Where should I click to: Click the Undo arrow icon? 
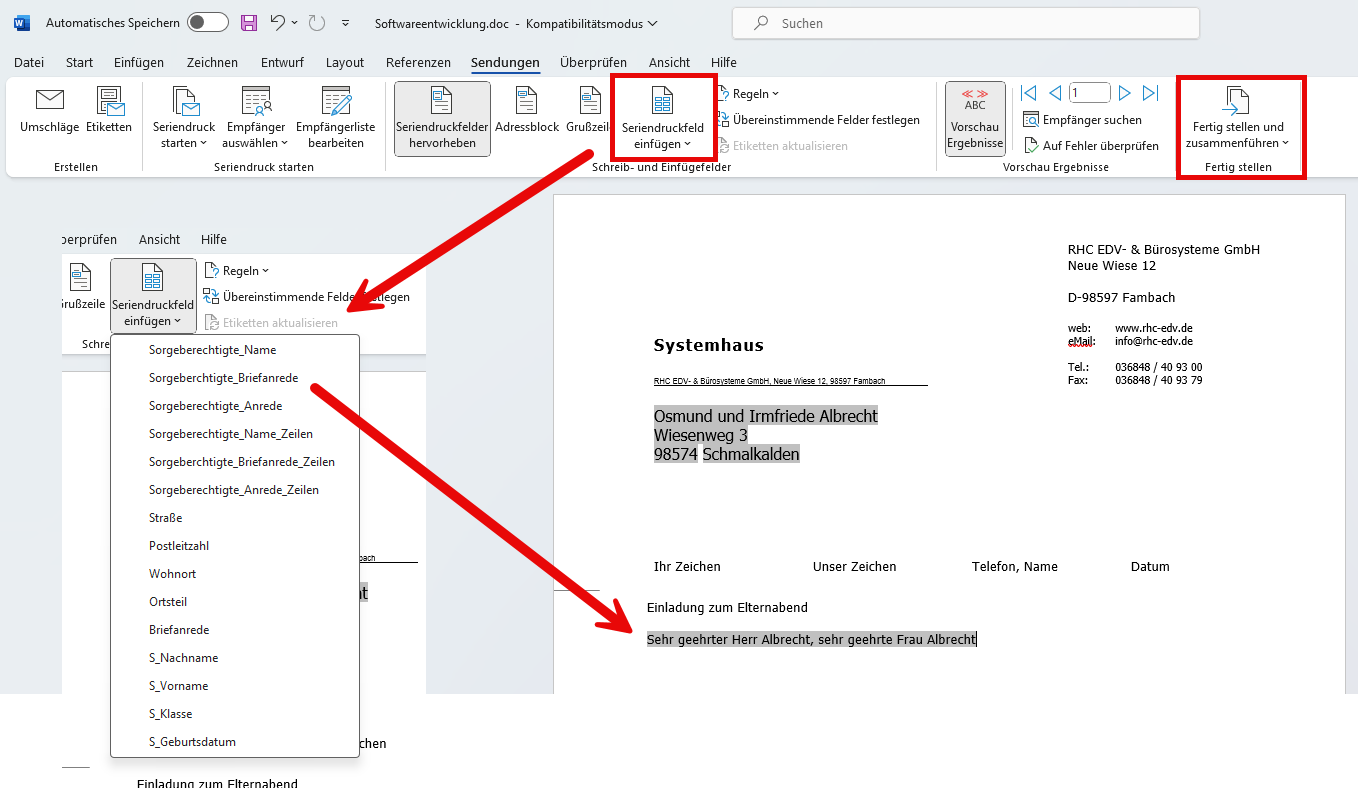point(278,22)
